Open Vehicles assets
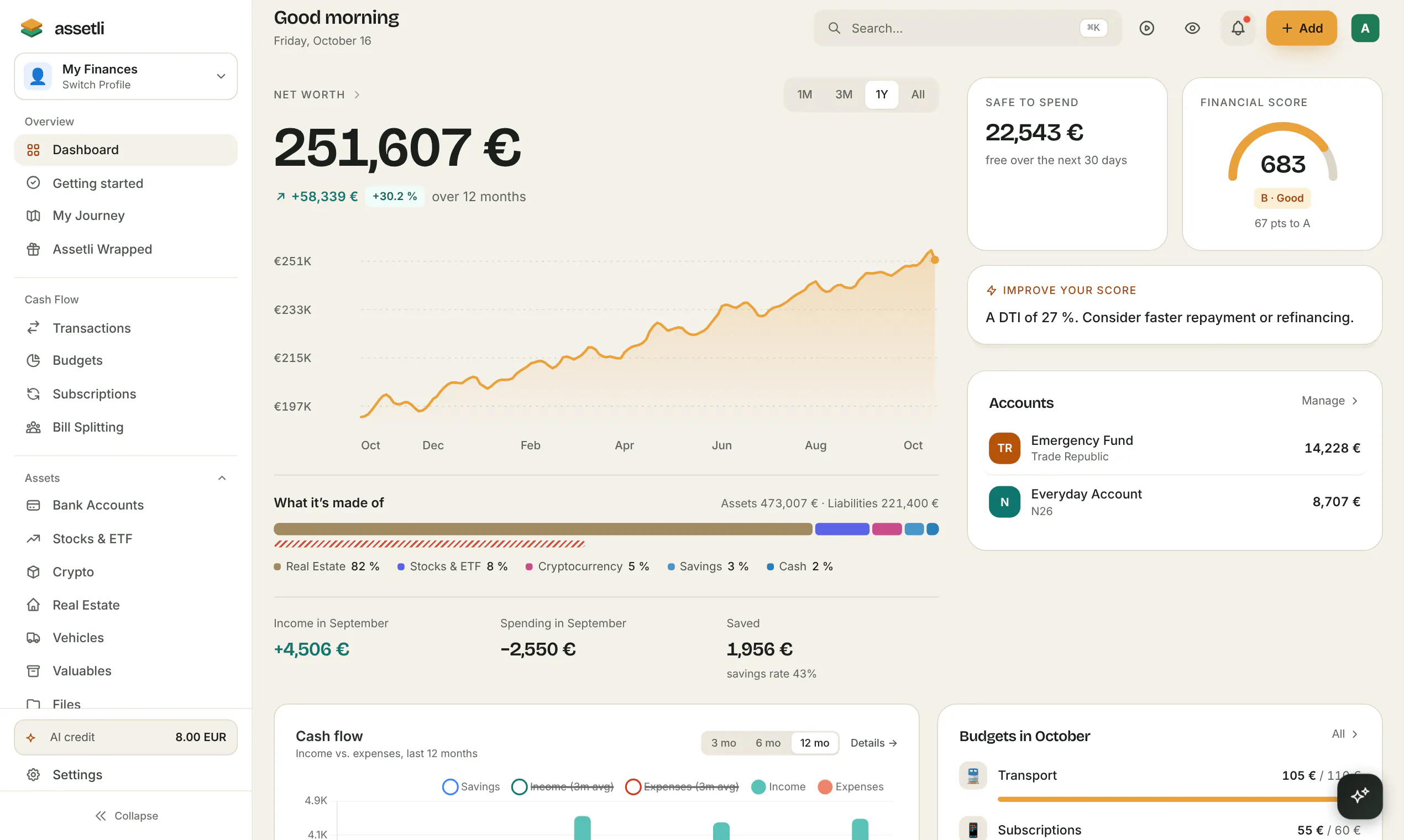Screen dimensions: 1404x840 click(x=125, y=638)
